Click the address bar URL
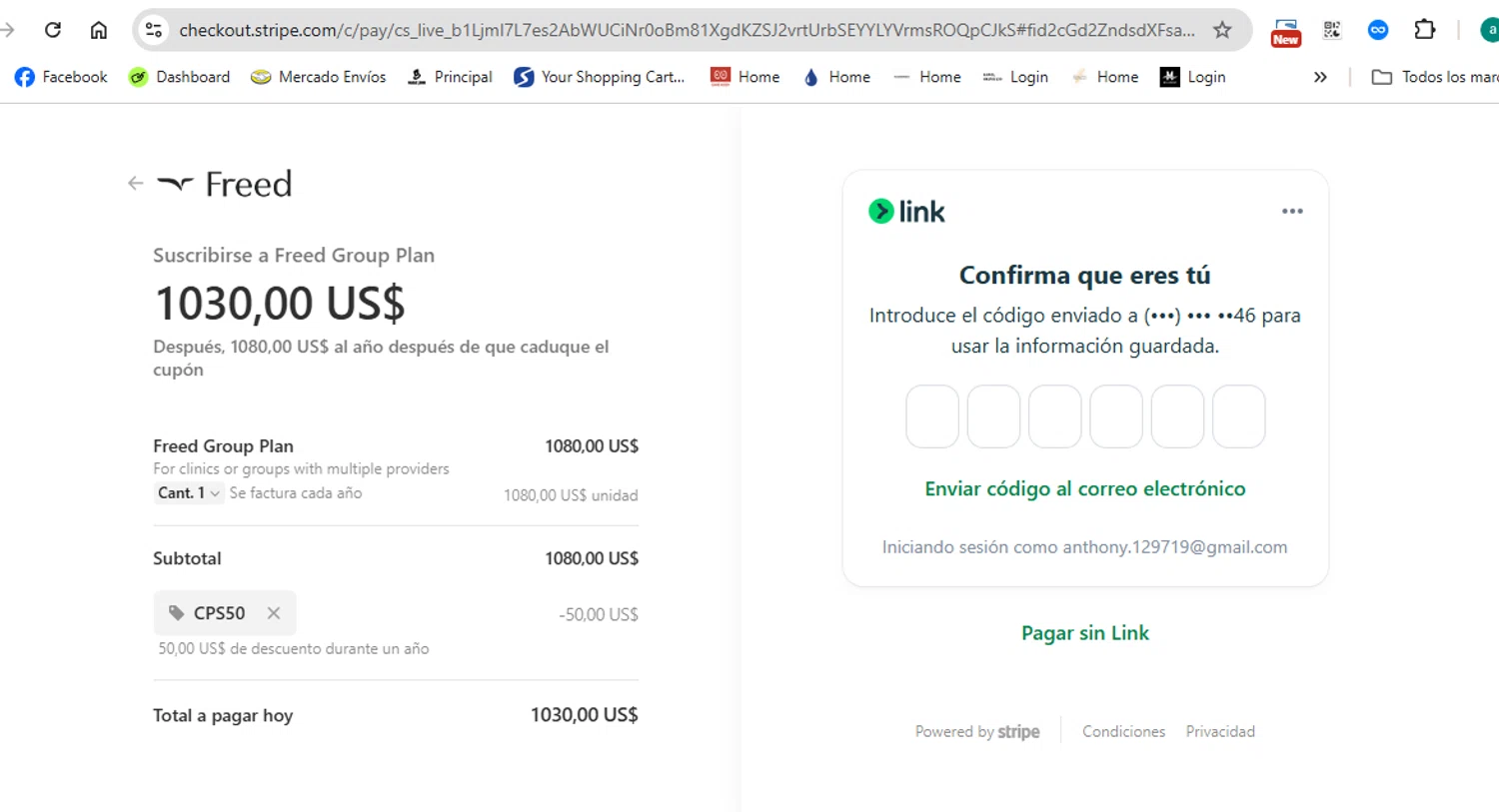This screenshot has width=1499, height=812. [x=687, y=30]
